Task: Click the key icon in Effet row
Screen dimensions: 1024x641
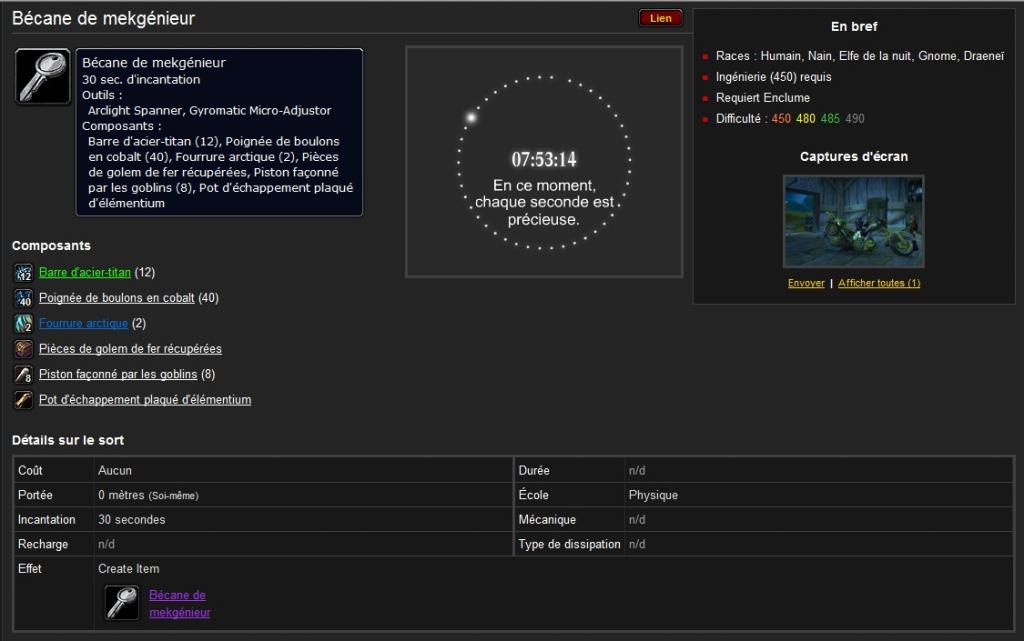Action: point(122,602)
